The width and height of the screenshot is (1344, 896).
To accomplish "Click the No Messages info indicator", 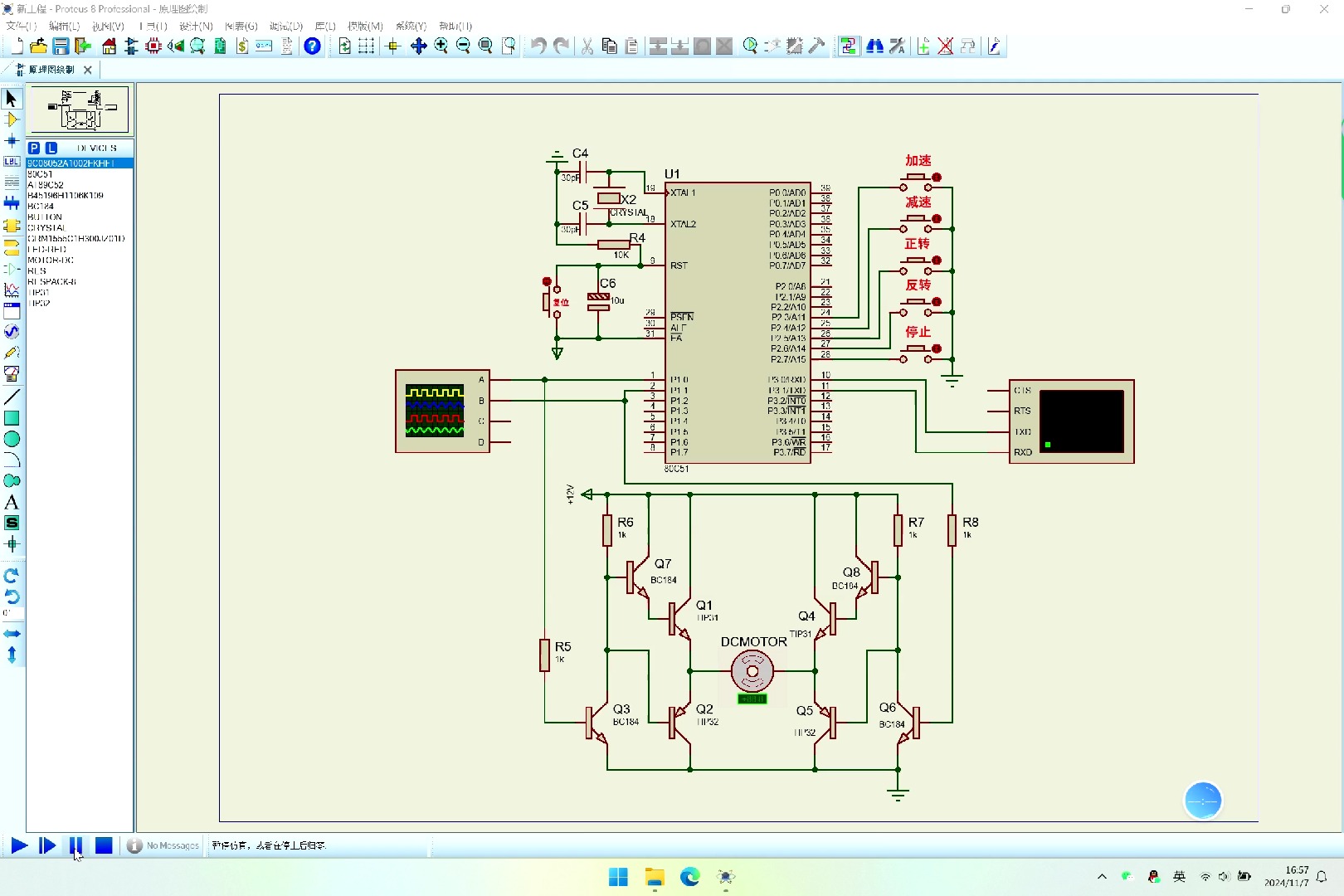I will tap(163, 845).
